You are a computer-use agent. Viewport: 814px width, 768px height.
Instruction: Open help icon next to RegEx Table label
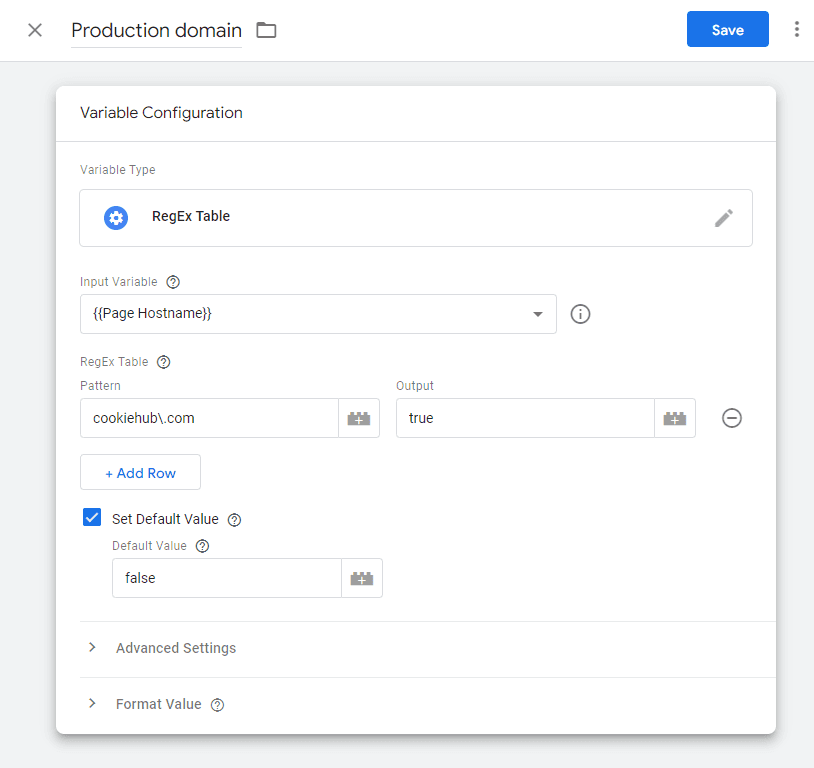164,362
